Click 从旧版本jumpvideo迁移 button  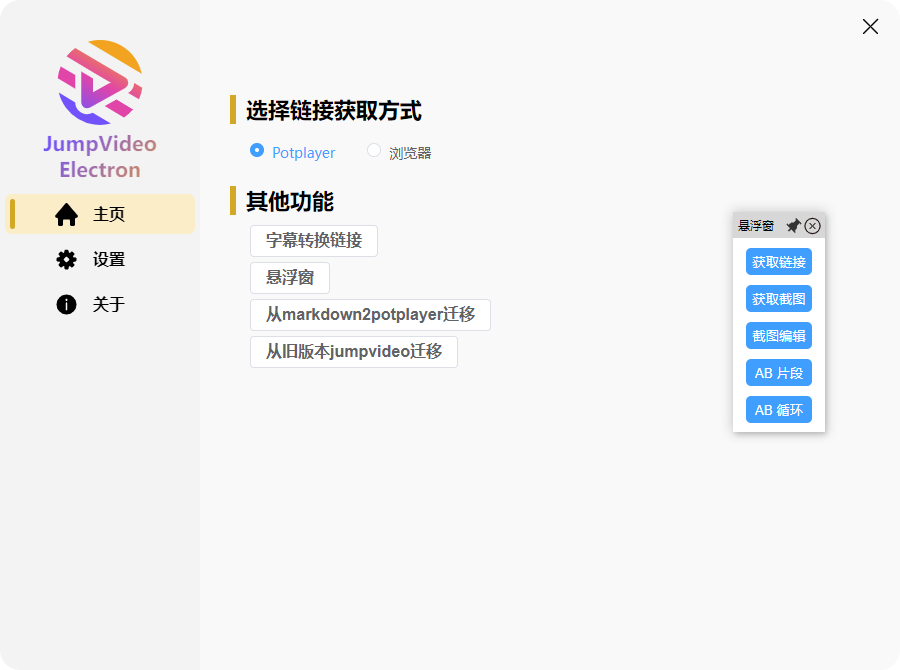pos(353,352)
